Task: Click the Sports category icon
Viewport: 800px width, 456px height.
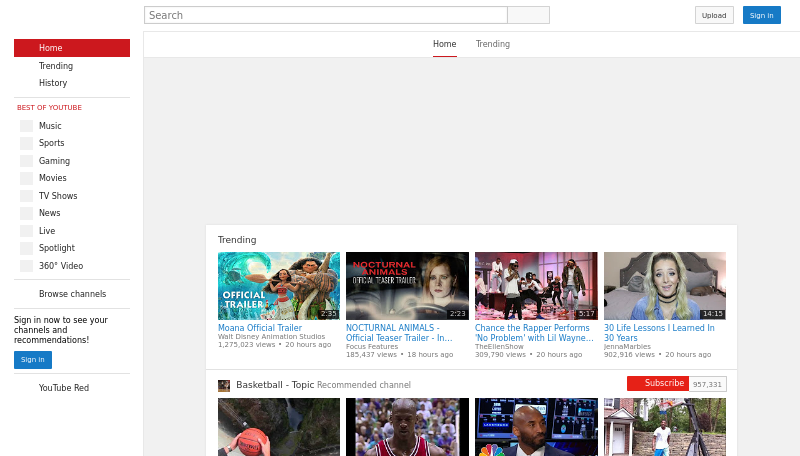Action: [26, 143]
